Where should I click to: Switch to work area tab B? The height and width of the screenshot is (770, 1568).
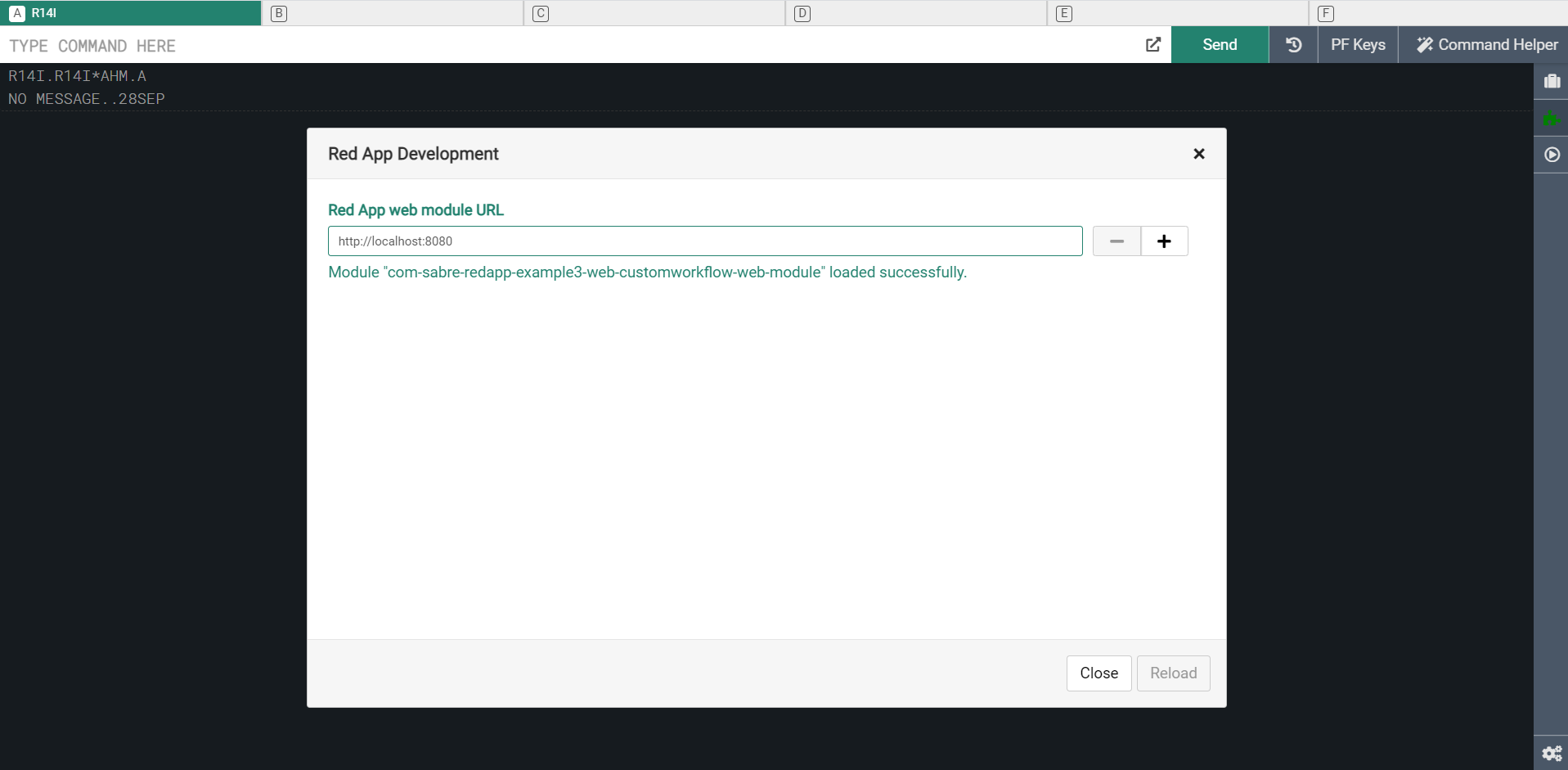pos(393,13)
